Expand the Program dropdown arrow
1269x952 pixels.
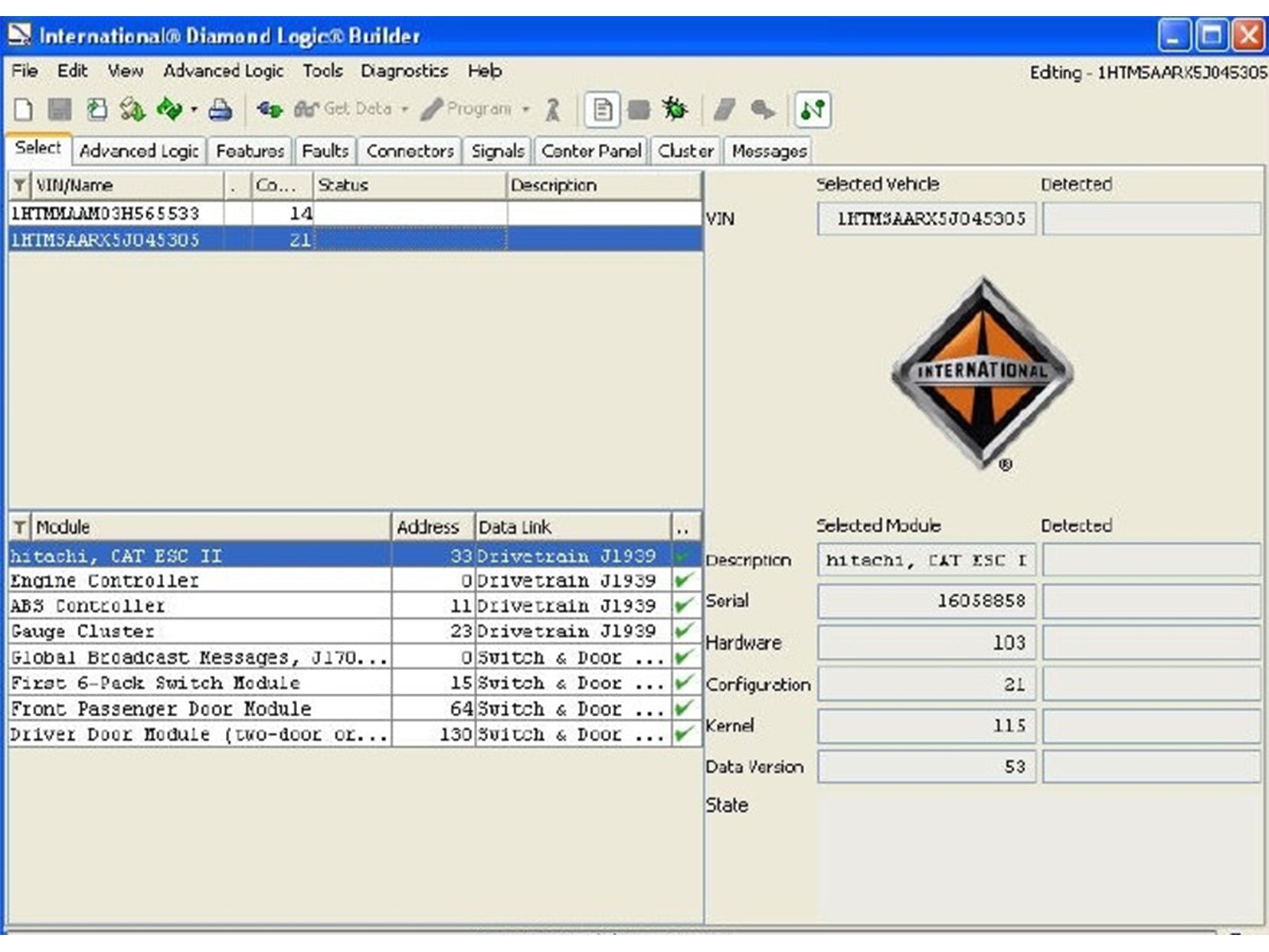coord(525,110)
